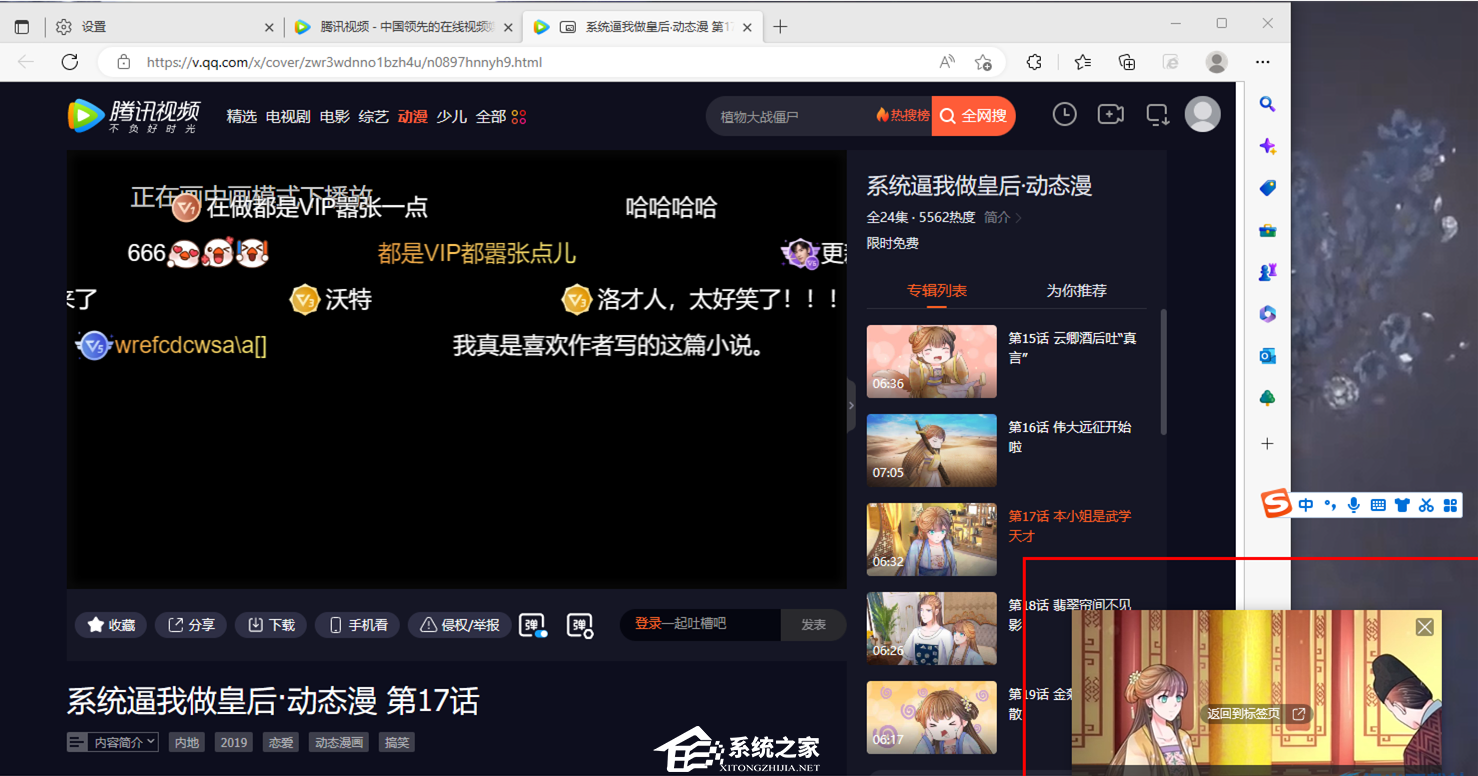Open the watch history clock icon
This screenshot has width=1478, height=776.
click(1064, 115)
